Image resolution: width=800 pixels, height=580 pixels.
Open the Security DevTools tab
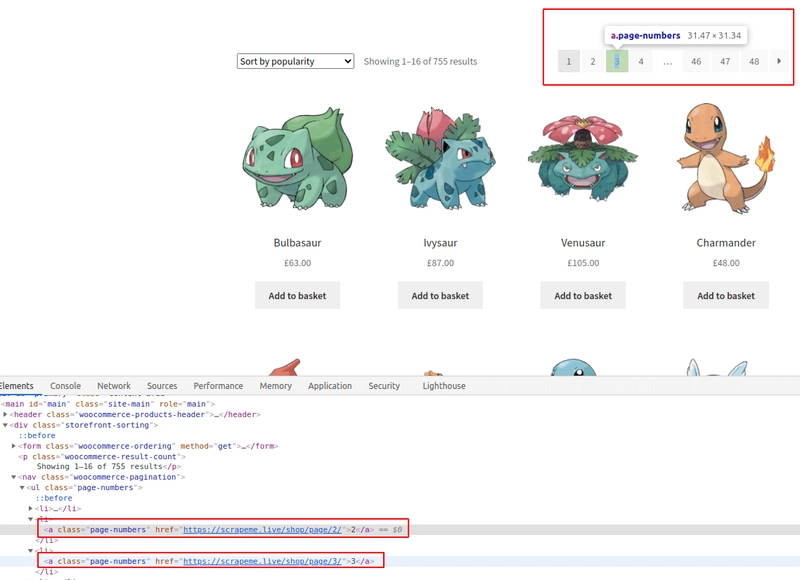pyautogui.click(x=384, y=386)
